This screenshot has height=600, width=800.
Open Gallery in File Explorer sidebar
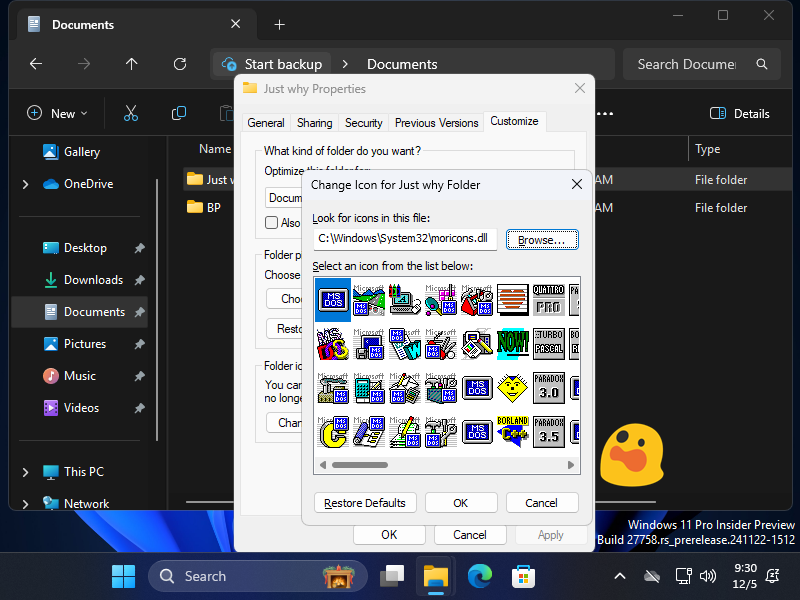pyautogui.click(x=80, y=152)
